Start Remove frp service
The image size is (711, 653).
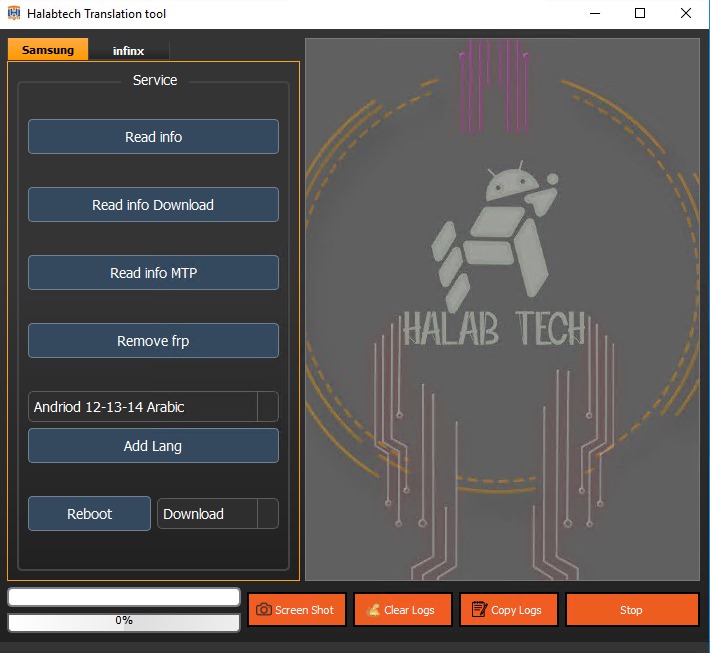pyautogui.click(x=153, y=341)
